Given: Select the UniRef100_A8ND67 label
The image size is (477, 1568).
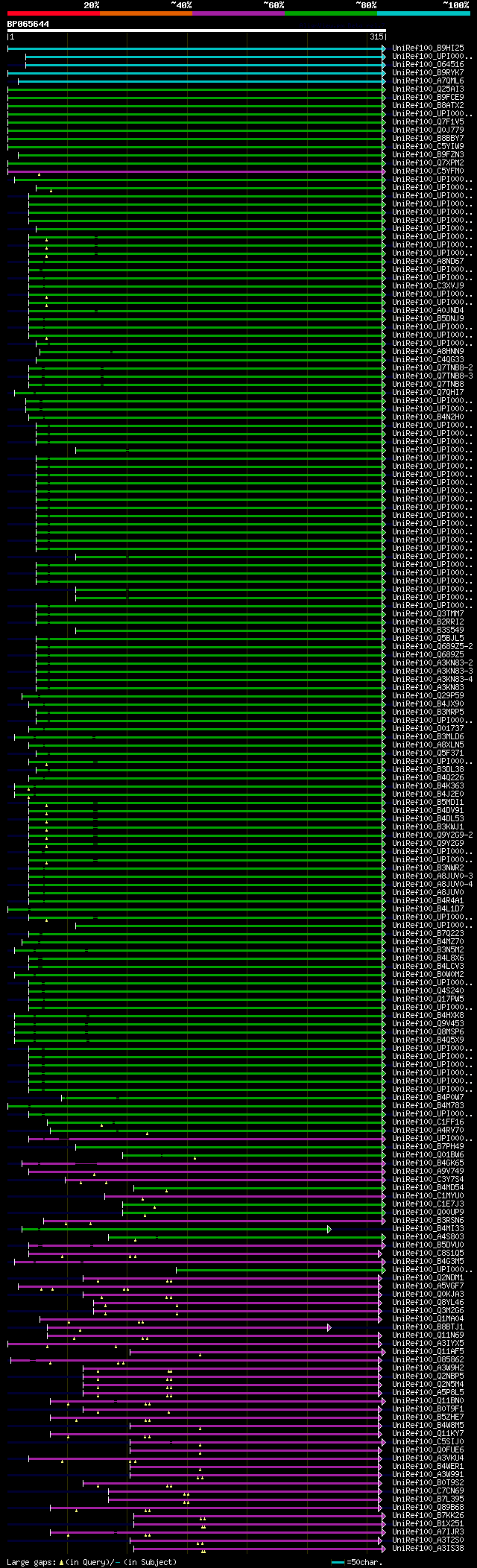Looking at the screenshot, I should point(428,262).
